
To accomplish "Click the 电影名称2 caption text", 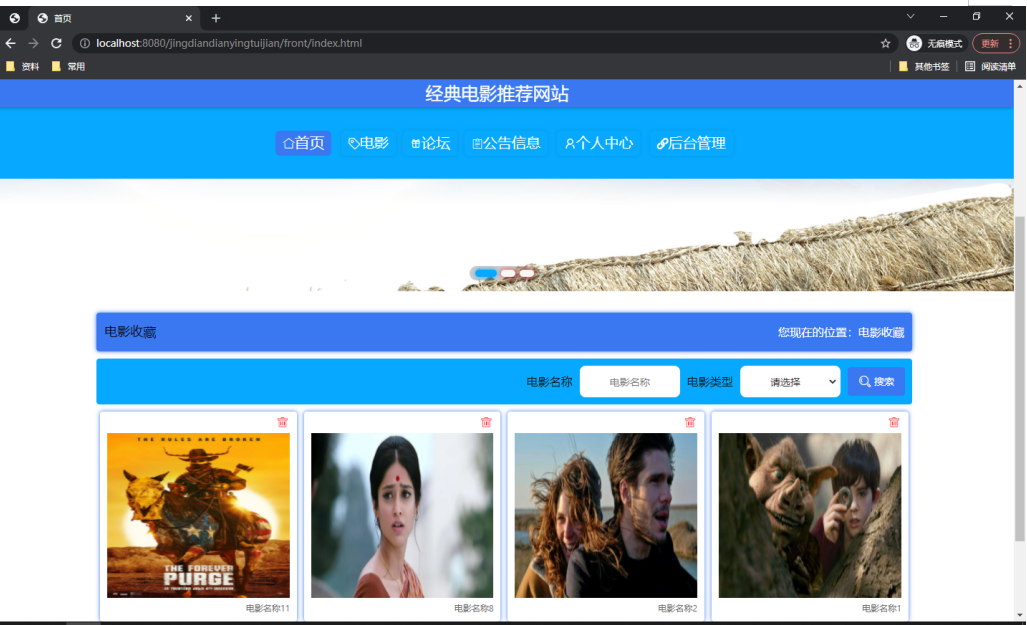I will coord(677,608).
